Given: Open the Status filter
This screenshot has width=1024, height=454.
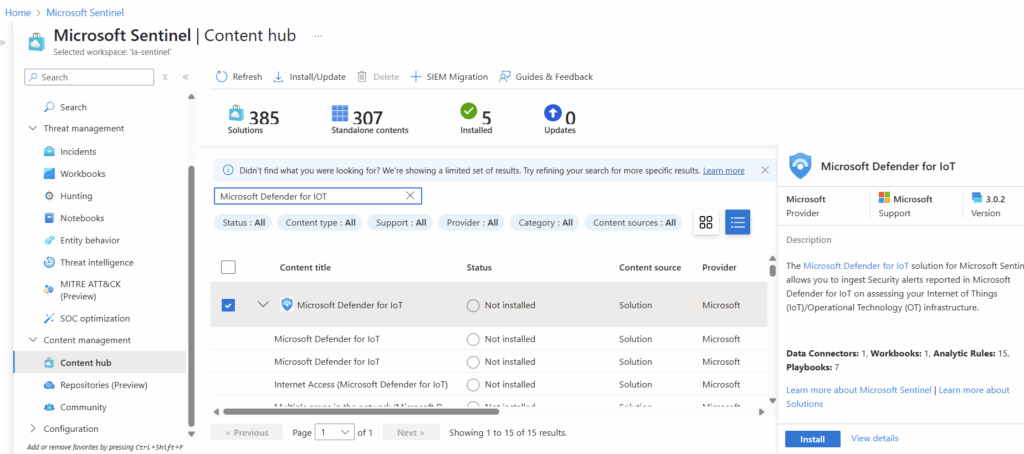Looking at the screenshot, I should point(244,223).
